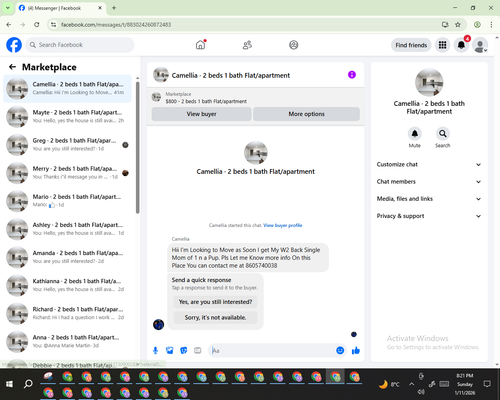Viewport: 500px width, 400px height.
Task: Open the notifications bell
Action: tap(461, 45)
